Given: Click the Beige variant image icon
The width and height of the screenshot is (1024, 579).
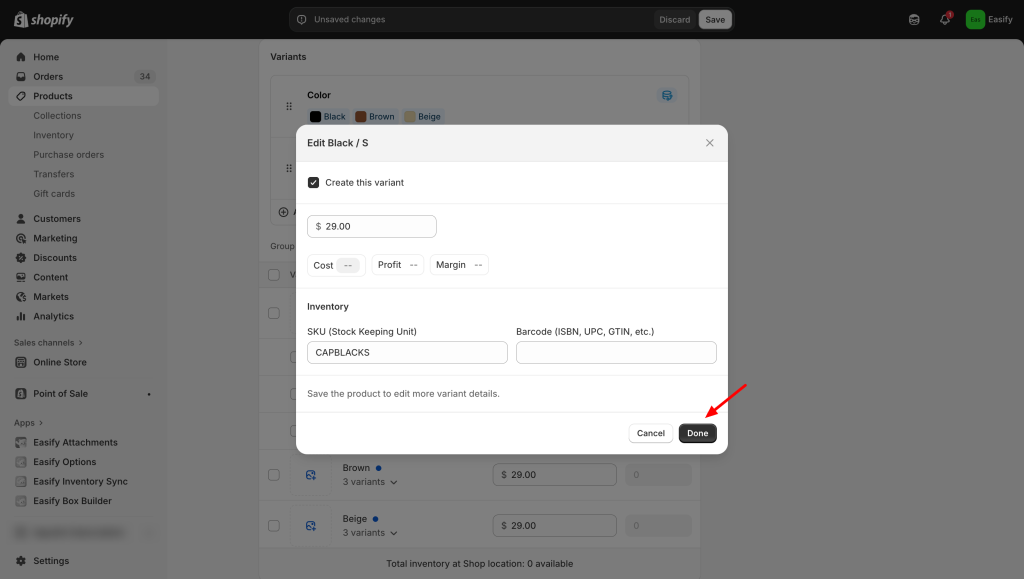Looking at the screenshot, I should coord(311,526).
